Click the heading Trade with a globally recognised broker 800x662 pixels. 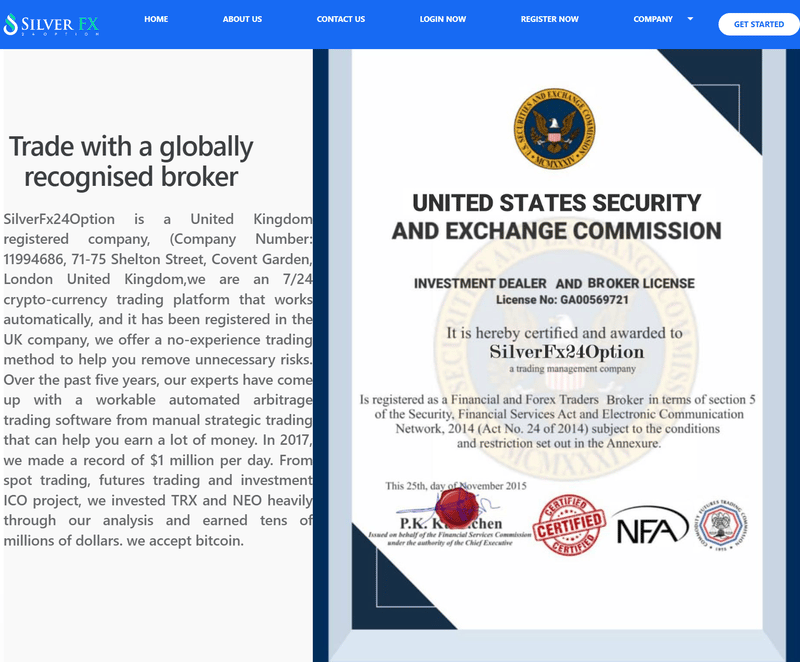tap(131, 161)
